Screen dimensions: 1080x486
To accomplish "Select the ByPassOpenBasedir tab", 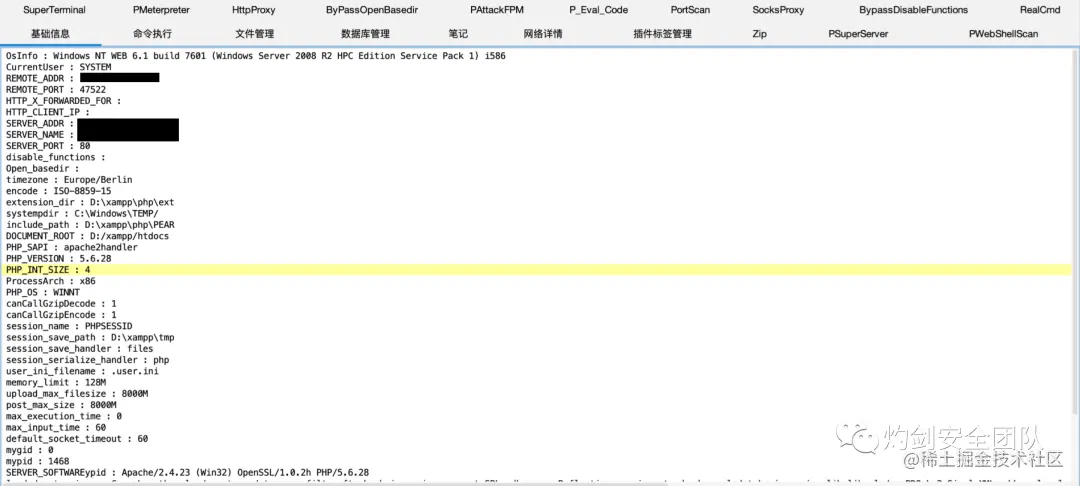I will (x=372, y=10).
